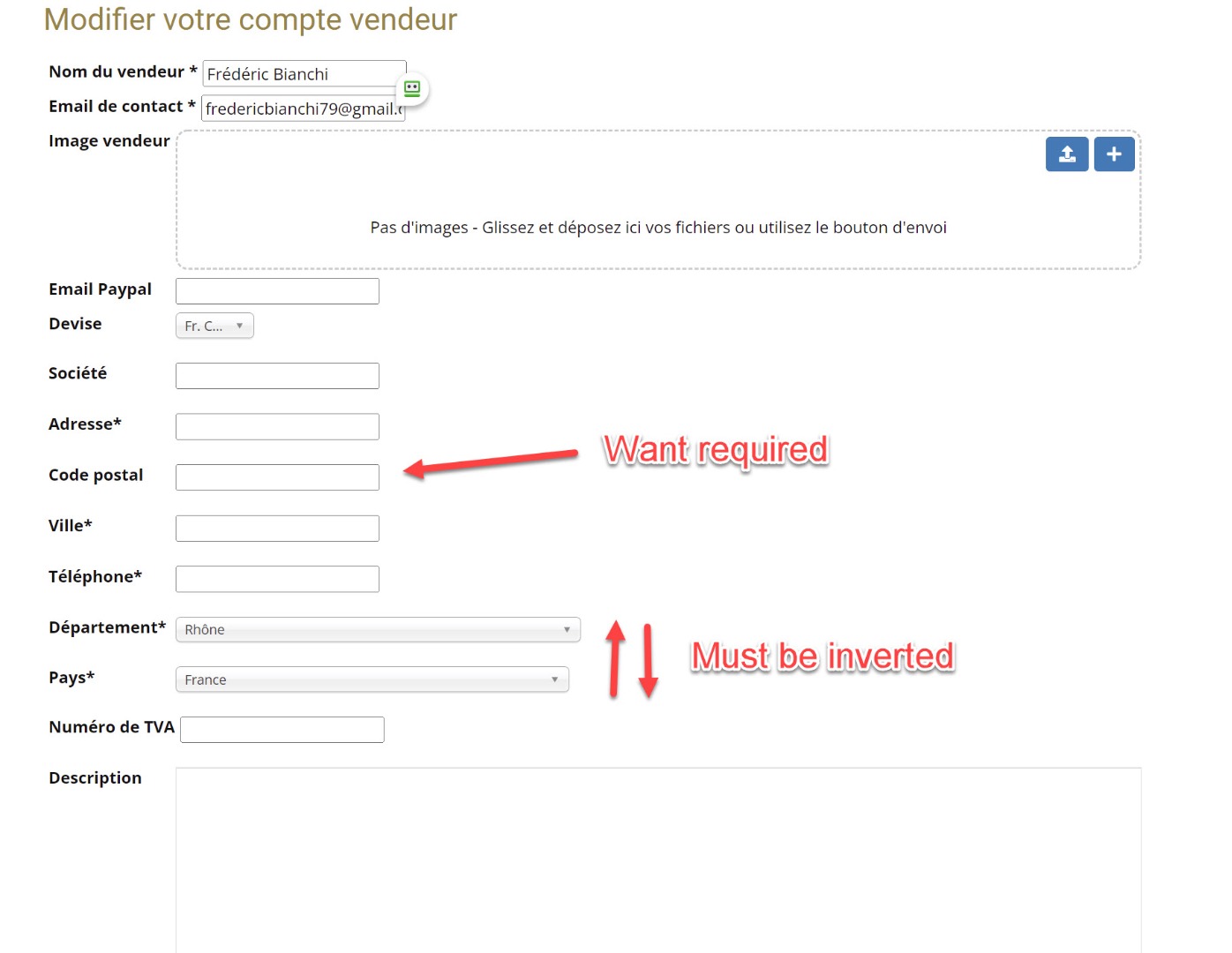Select the Téléphone input field
Image resolution: width=1232 pixels, height=953 pixels.
[277, 579]
